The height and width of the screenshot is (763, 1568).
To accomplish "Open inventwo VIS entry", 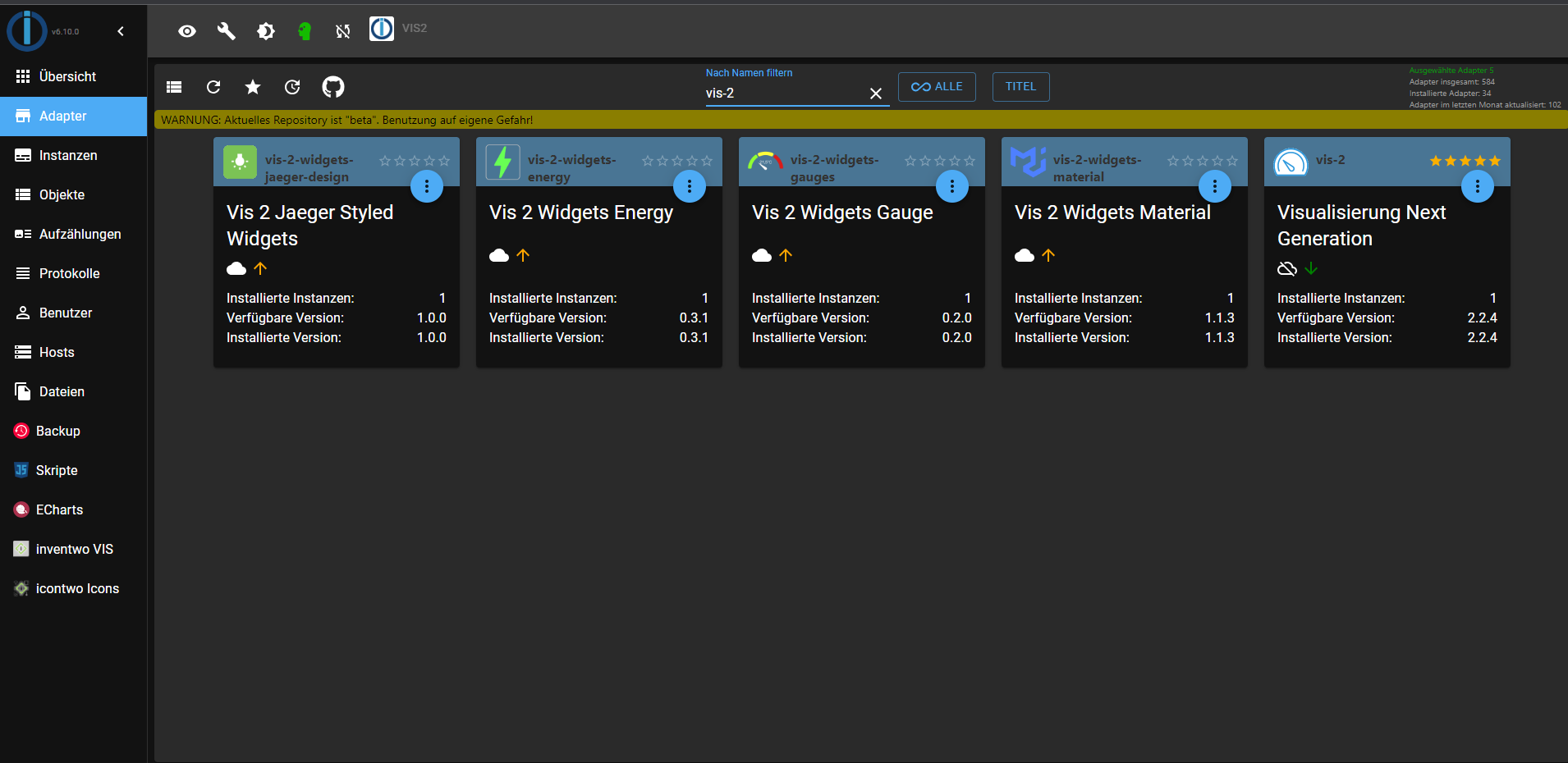I will (73, 549).
